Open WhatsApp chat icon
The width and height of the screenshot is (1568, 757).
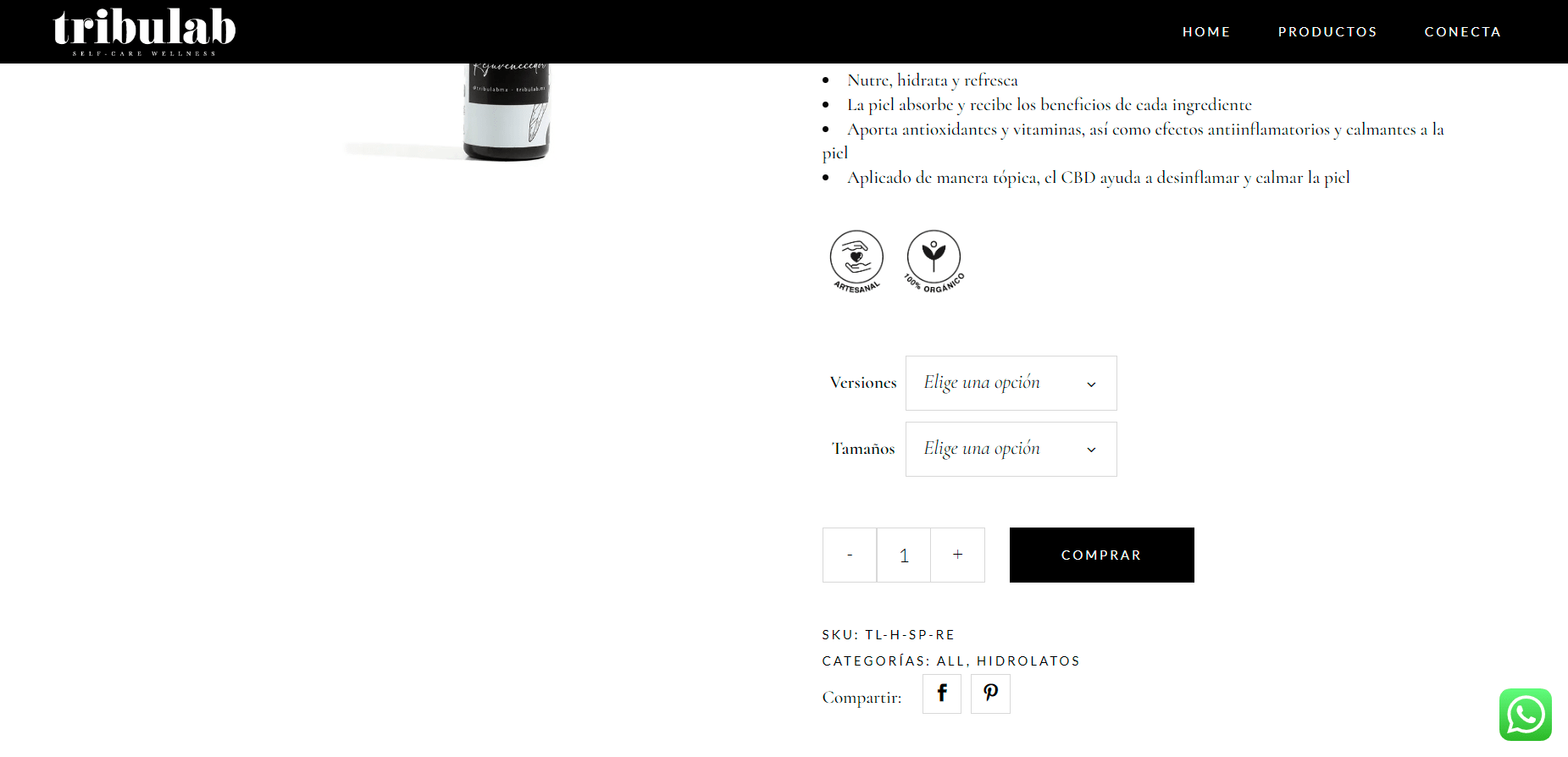click(1525, 715)
